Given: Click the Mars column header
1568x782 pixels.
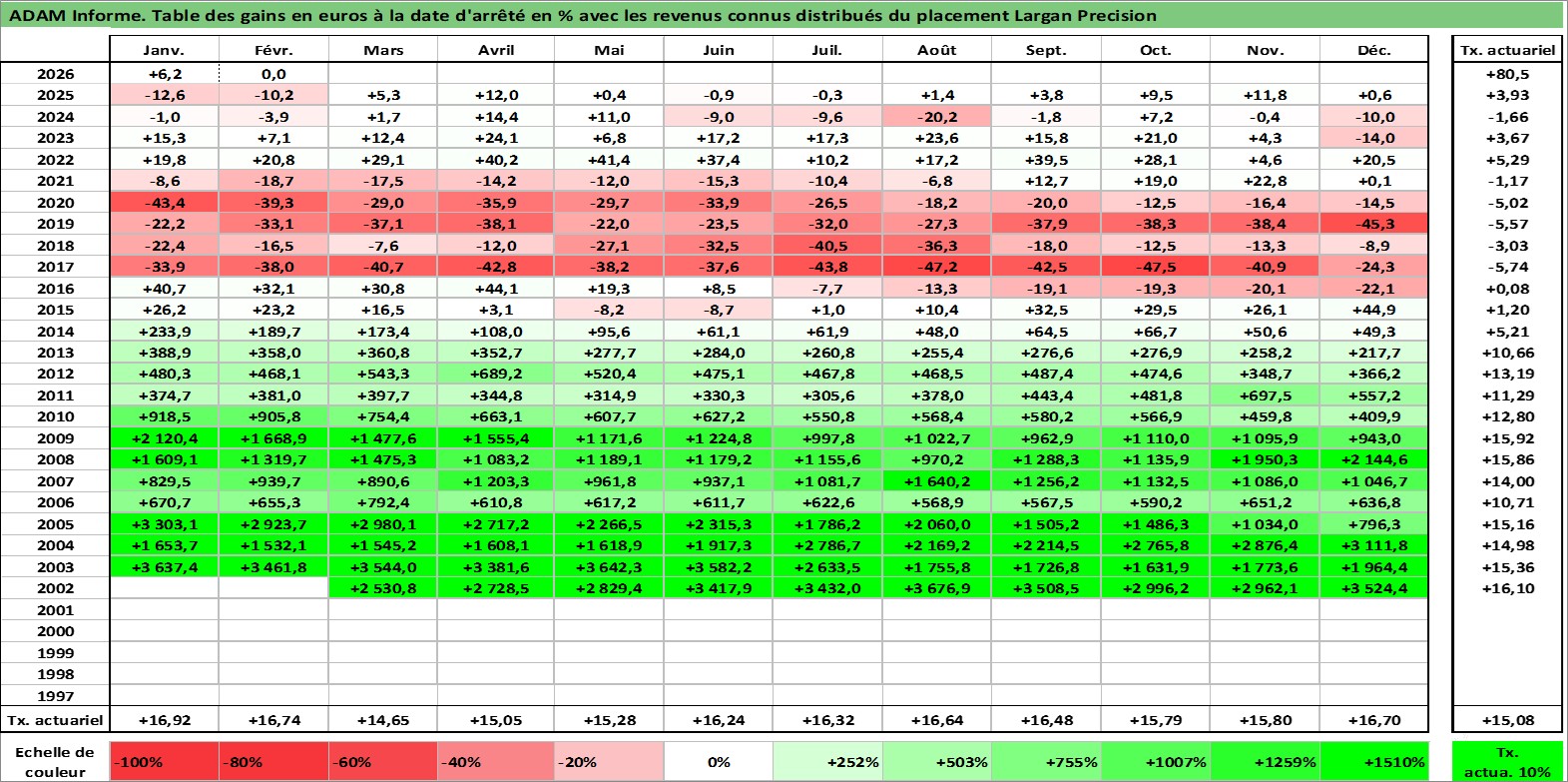Looking at the screenshot, I should coord(383,50).
